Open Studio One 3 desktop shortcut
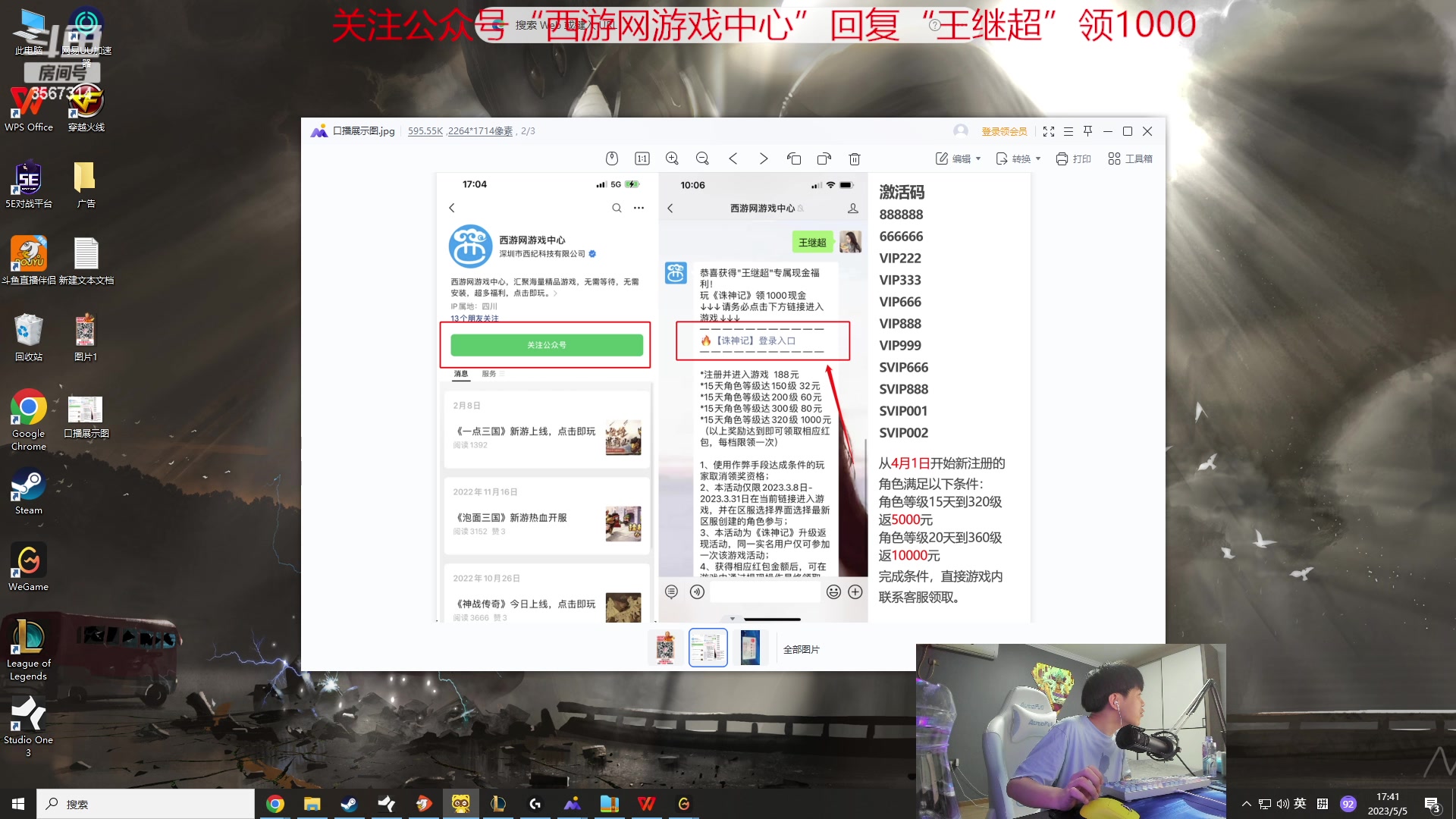 pos(29,726)
